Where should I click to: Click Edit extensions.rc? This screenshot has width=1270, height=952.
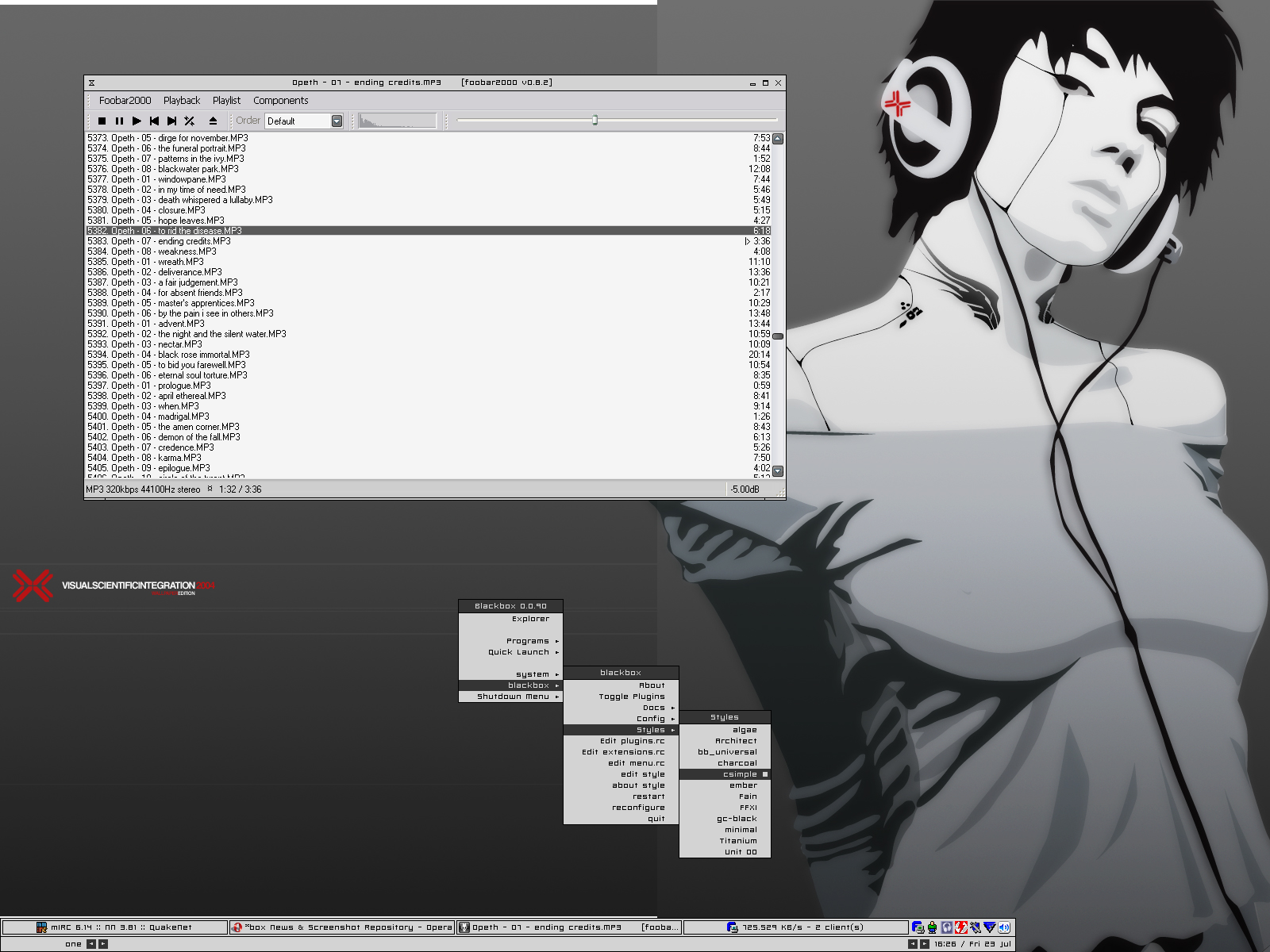click(621, 752)
